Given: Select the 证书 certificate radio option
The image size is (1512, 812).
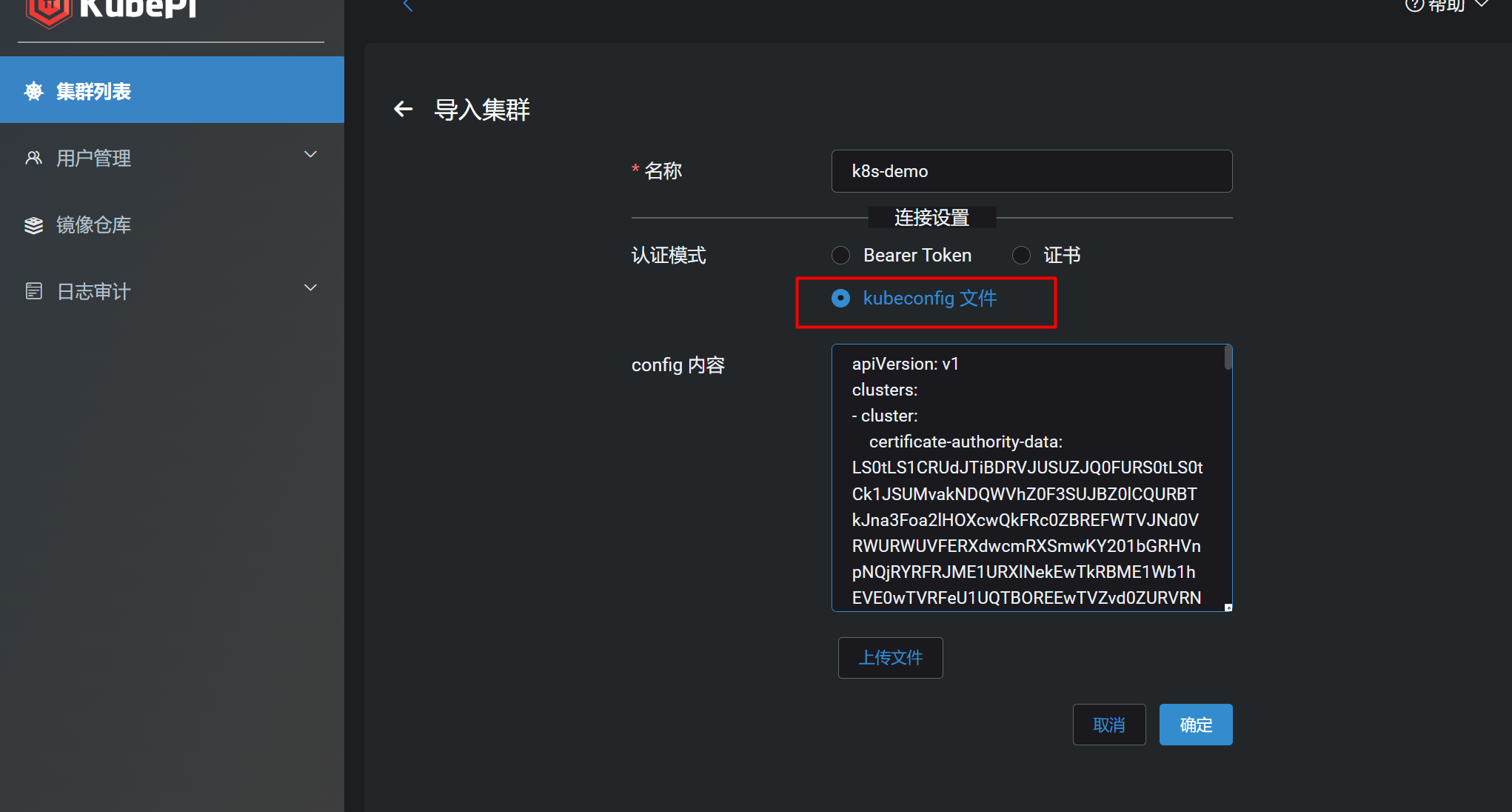Looking at the screenshot, I should (1021, 256).
